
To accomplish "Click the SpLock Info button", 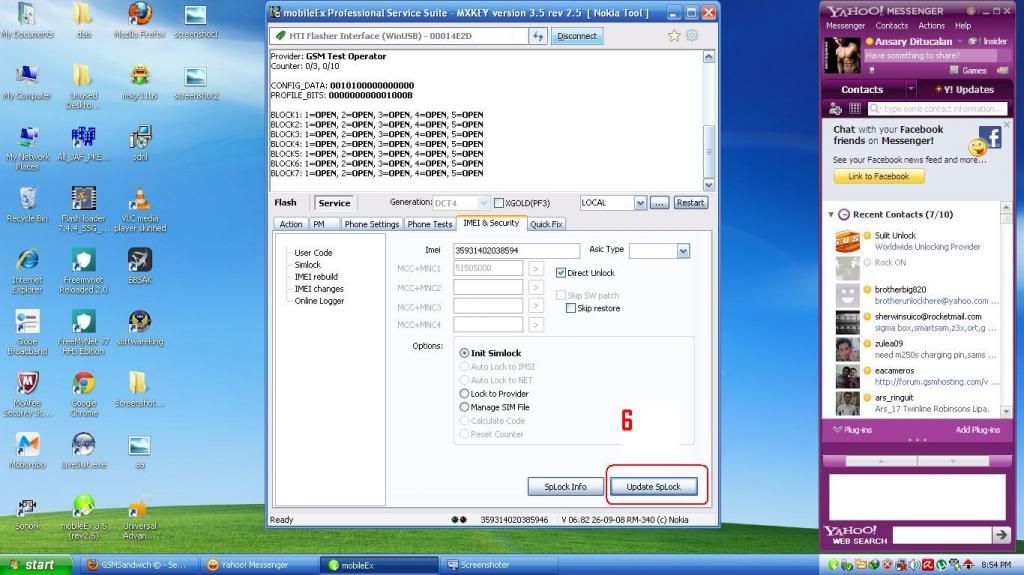I will (x=566, y=487).
